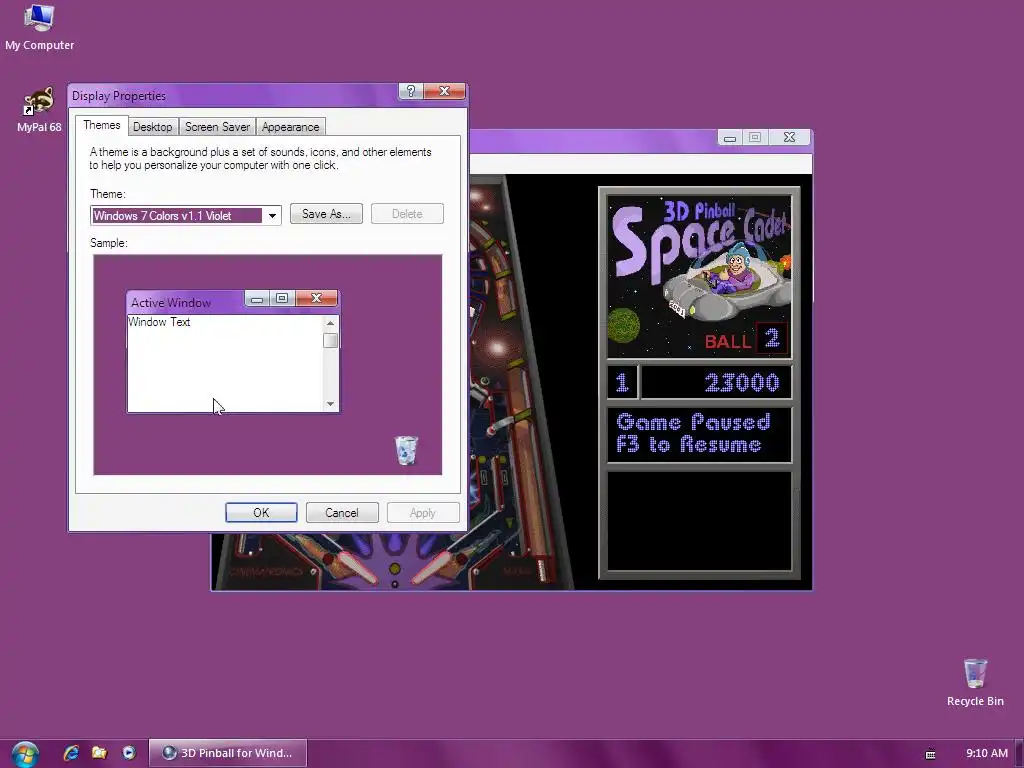Open the My Computer desktop icon
The width and height of the screenshot is (1024, 768).
click(39, 27)
